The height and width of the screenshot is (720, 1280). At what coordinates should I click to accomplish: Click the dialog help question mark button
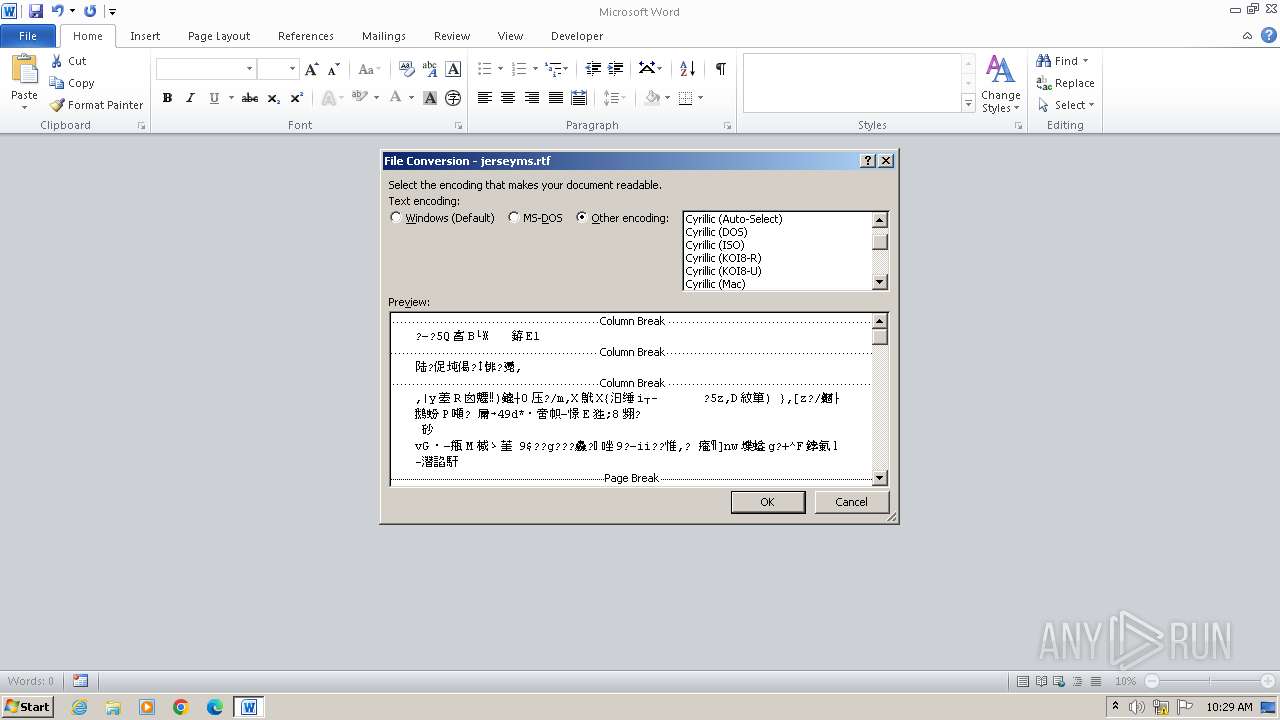868,161
